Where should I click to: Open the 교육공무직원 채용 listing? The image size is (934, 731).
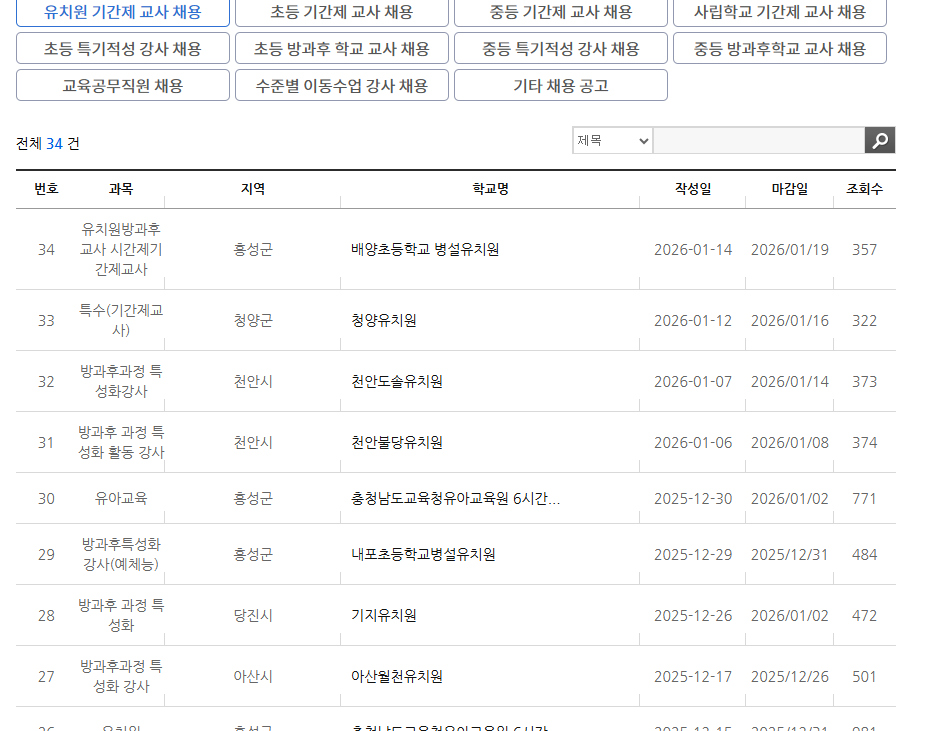click(122, 84)
